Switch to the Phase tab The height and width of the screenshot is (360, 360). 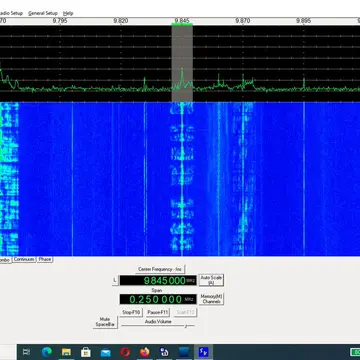tap(45, 259)
